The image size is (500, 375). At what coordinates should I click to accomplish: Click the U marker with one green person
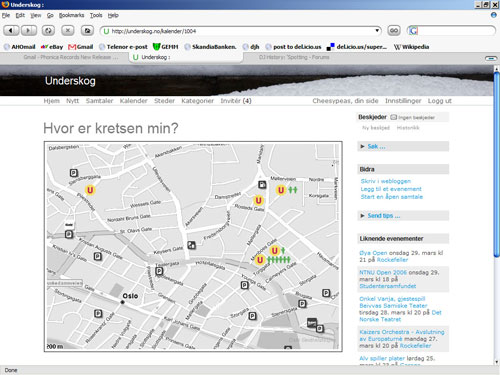pyautogui.click(x=275, y=250)
